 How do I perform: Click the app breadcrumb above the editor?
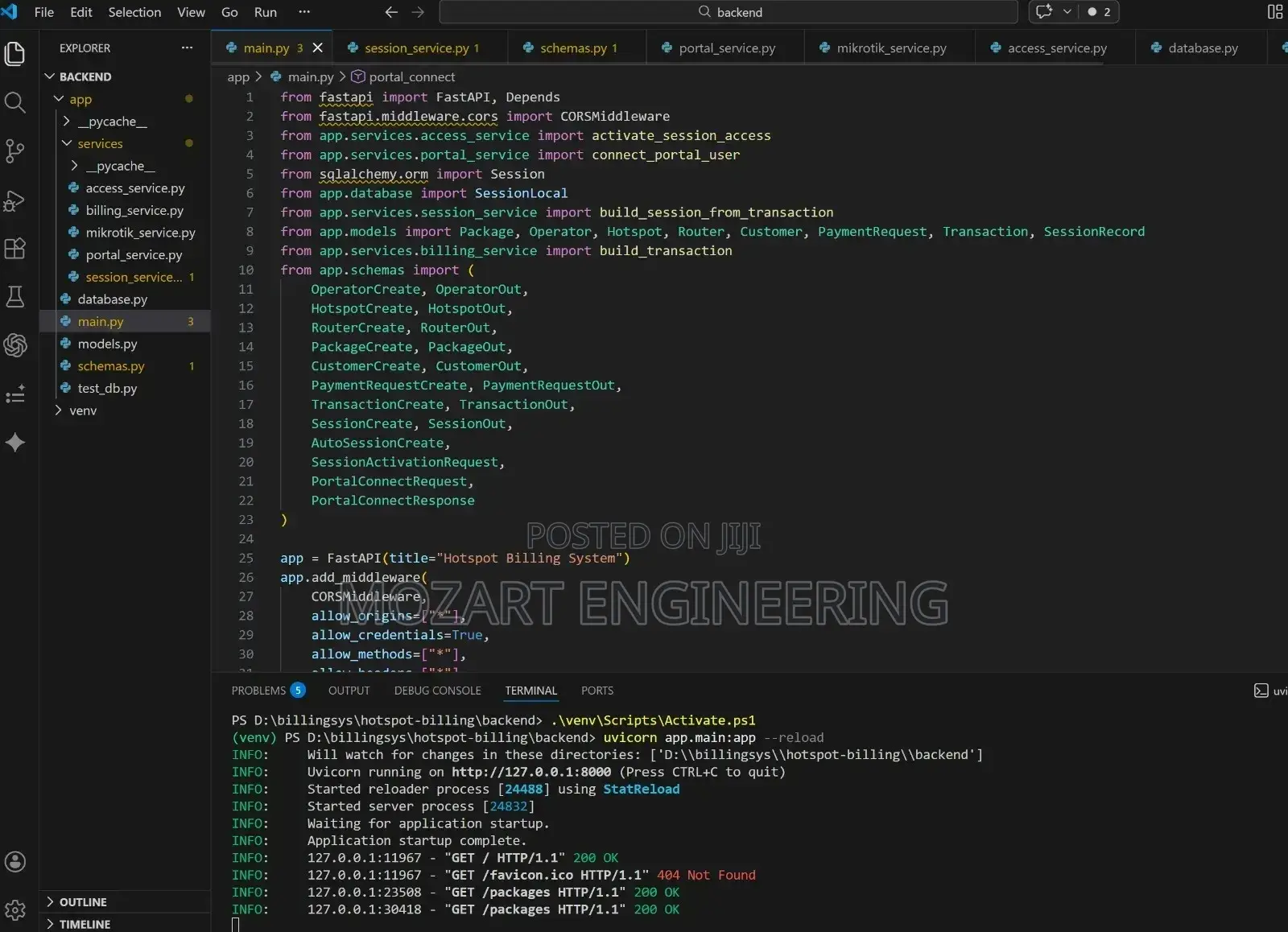[238, 76]
